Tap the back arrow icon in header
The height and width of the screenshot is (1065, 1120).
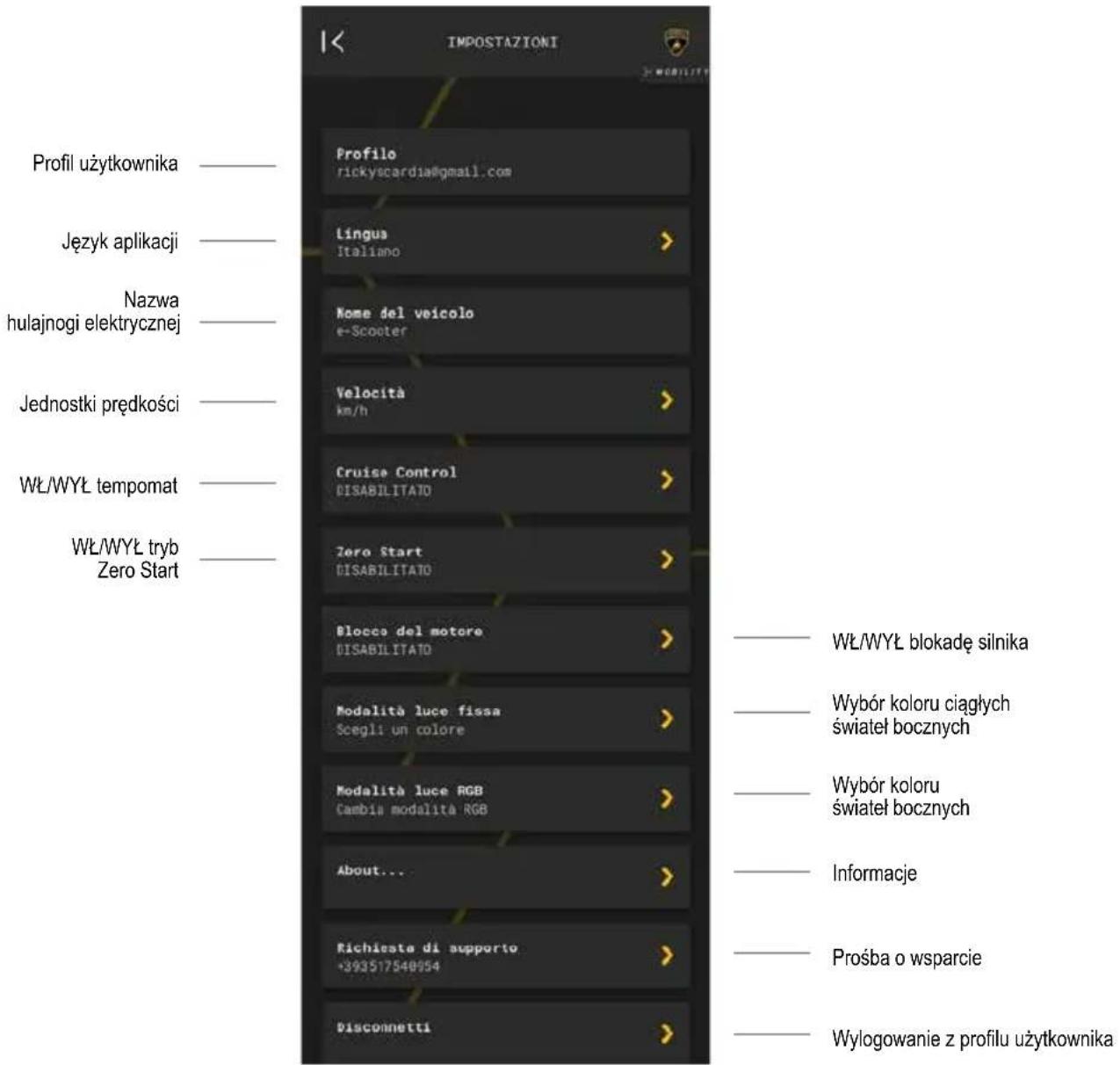click(x=332, y=41)
